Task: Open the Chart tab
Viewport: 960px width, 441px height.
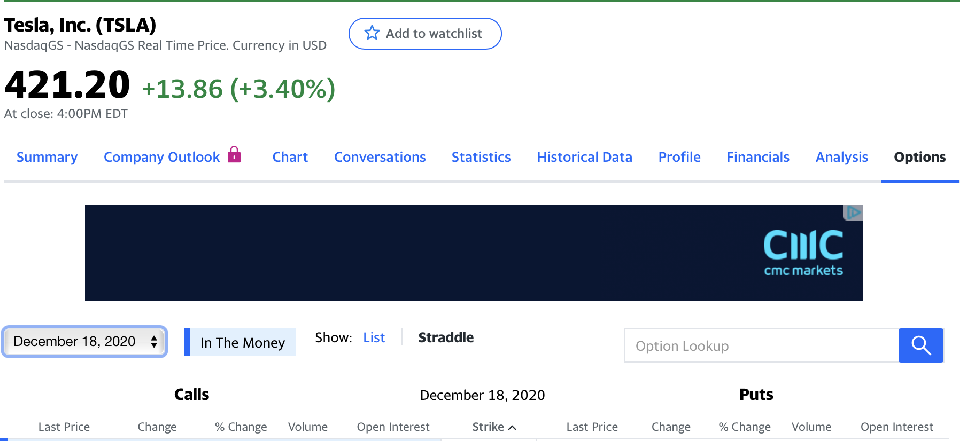Action: point(290,157)
